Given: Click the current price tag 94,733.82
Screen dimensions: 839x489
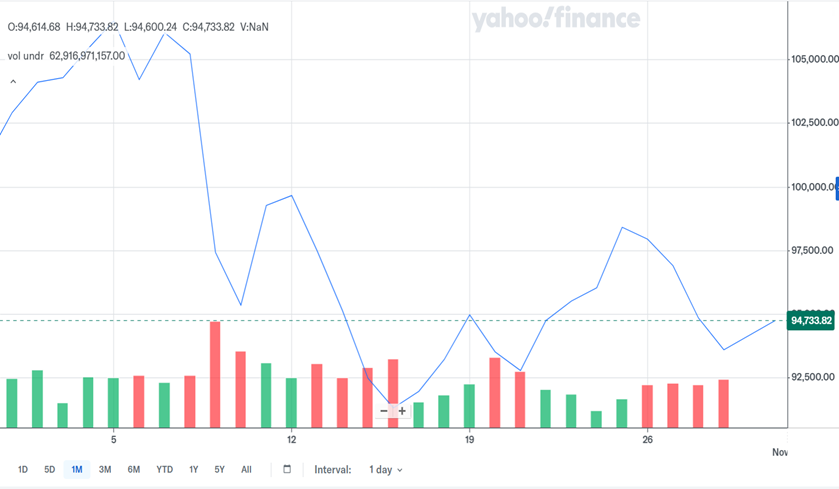Looking at the screenshot, I should pos(811,321).
